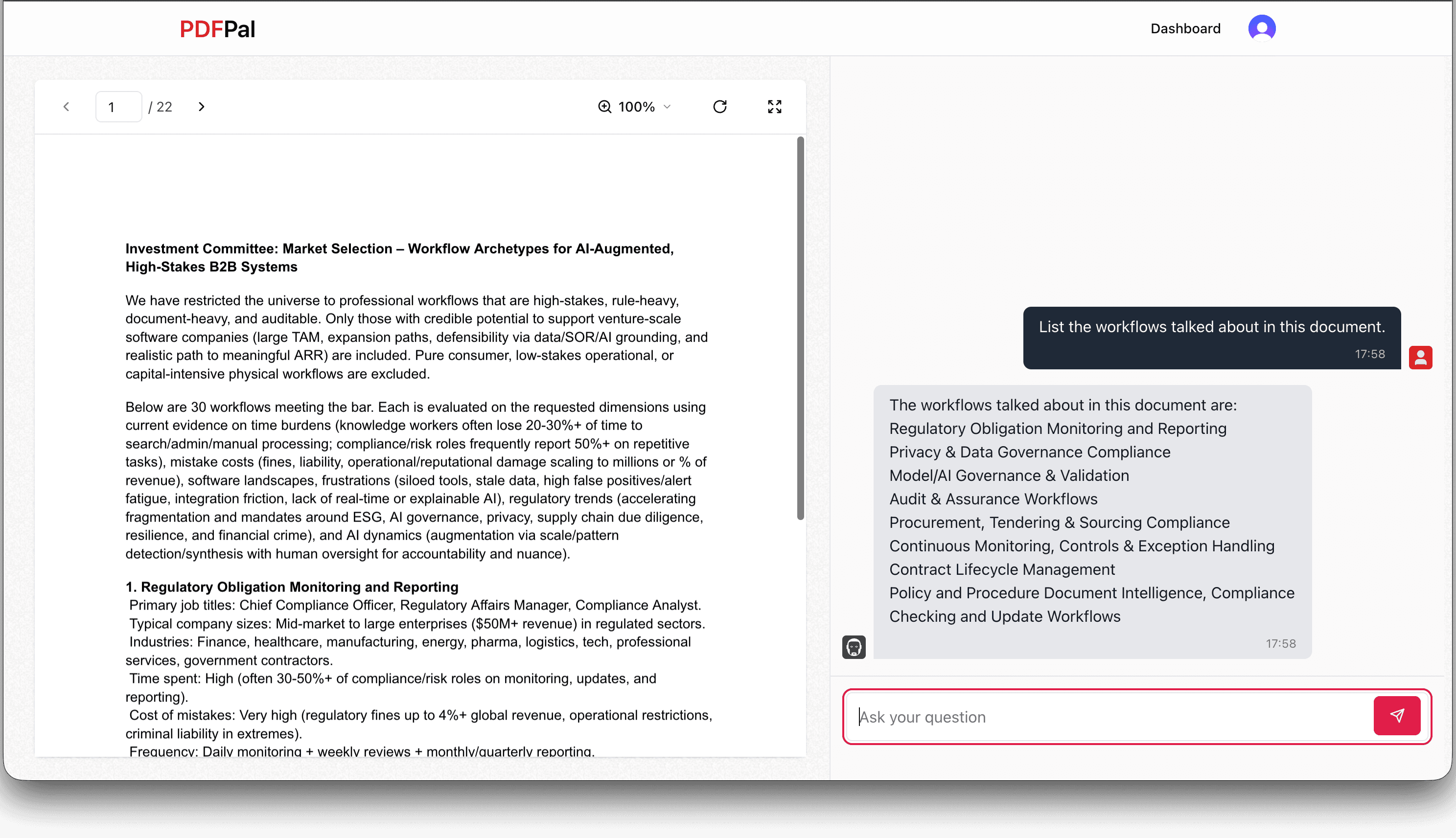
Task: Click the PDF viewer vertical scrollbar
Action: 800,328
